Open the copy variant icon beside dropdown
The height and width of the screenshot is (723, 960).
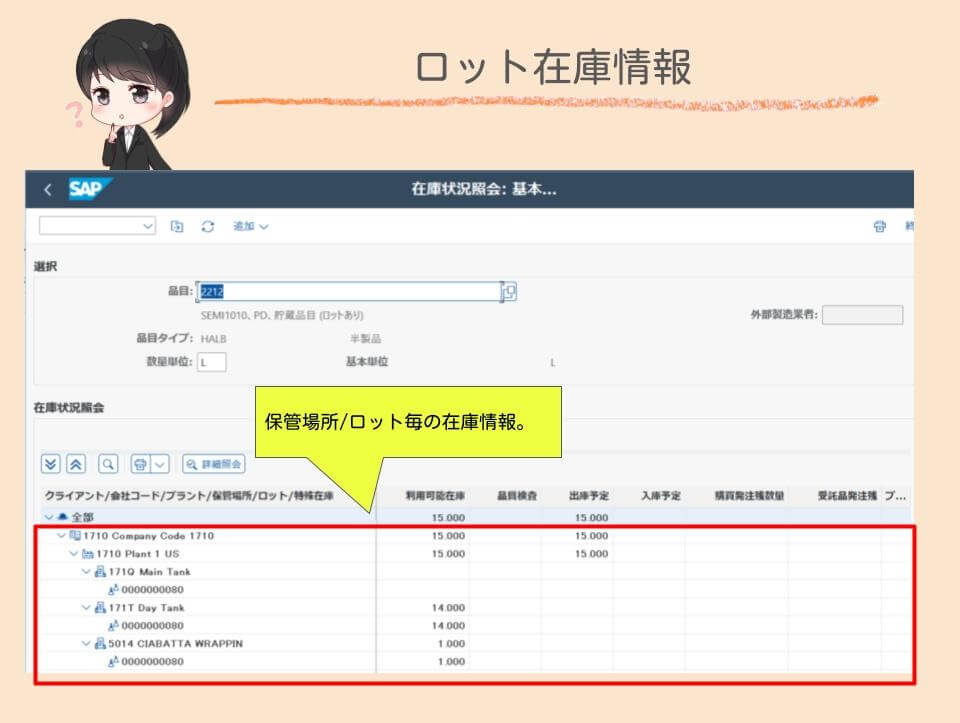[x=177, y=226]
